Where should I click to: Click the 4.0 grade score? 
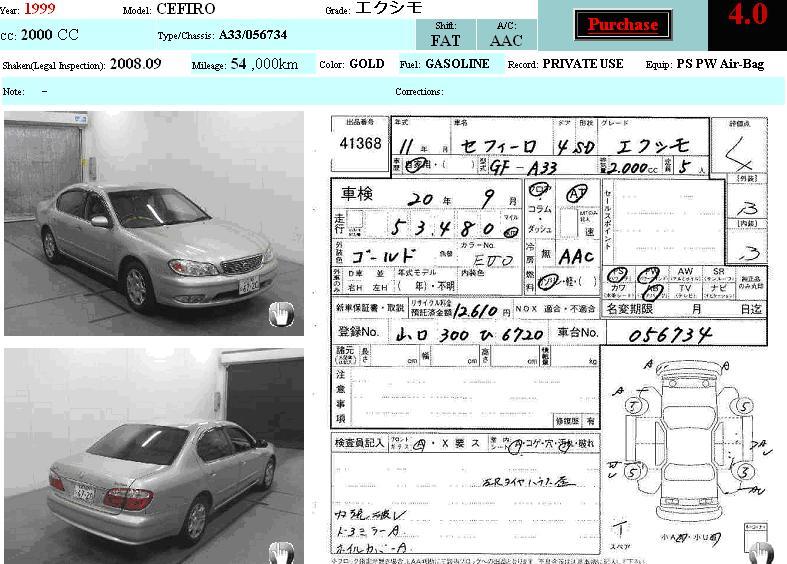coord(748,14)
